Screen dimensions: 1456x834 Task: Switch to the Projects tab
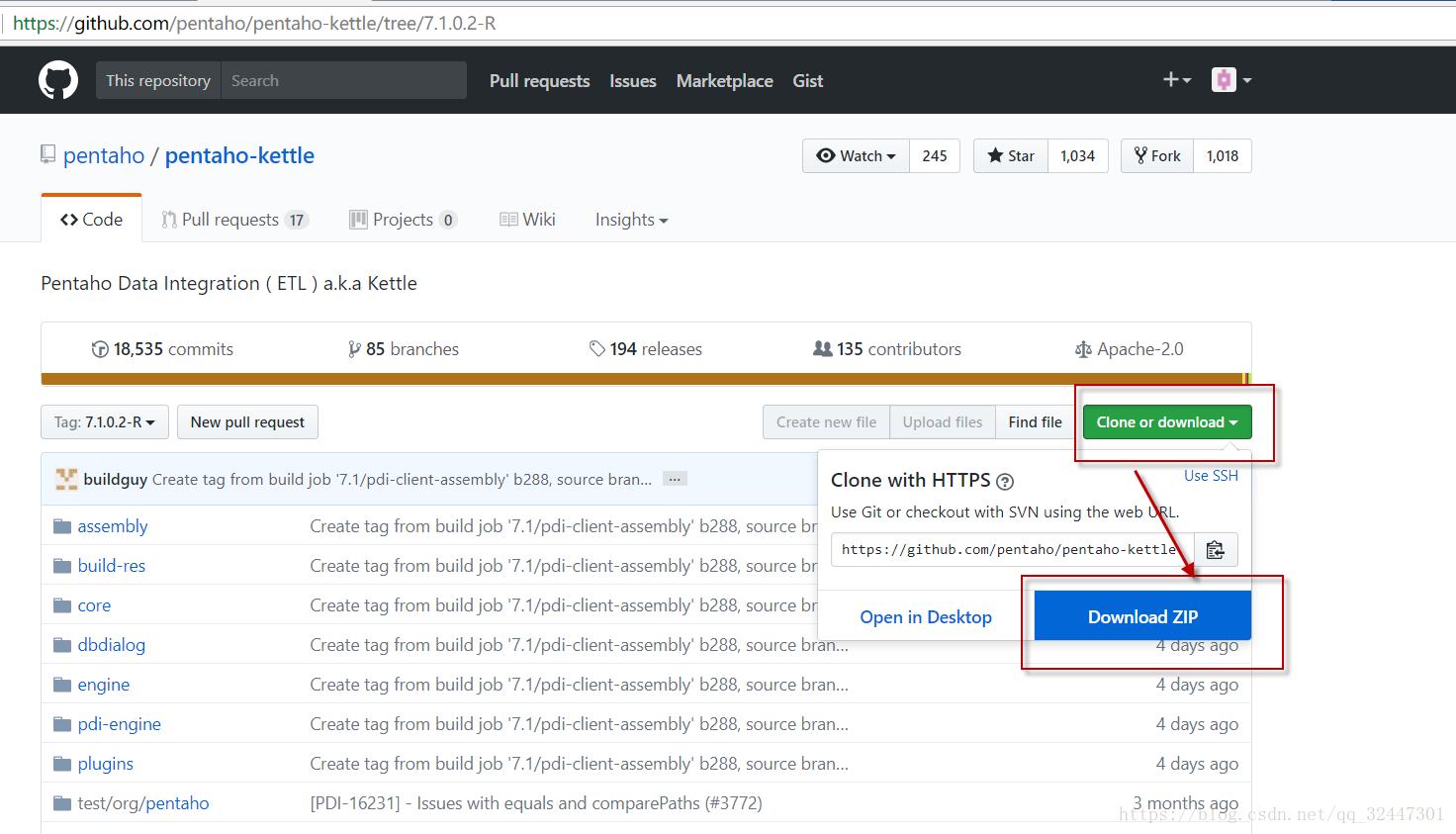pos(403,220)
